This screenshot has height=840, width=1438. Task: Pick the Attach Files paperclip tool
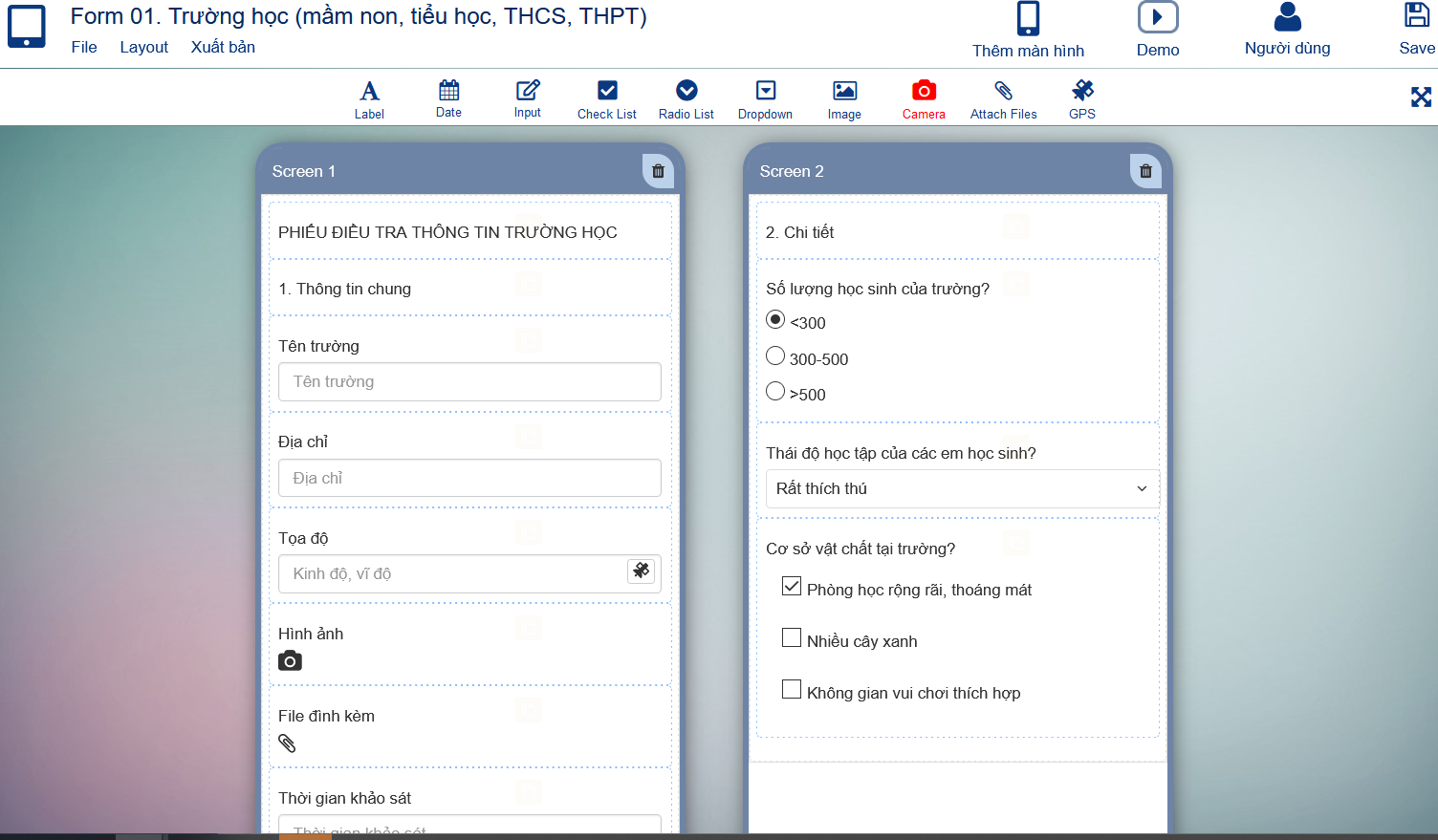point(1003,99)
